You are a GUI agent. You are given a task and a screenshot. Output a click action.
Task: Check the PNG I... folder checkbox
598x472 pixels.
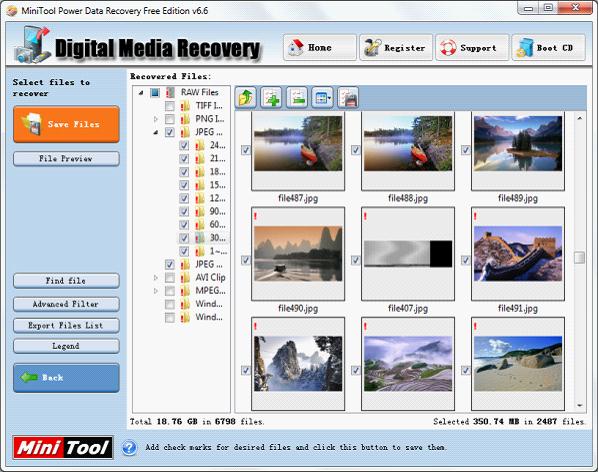[170, 119]
